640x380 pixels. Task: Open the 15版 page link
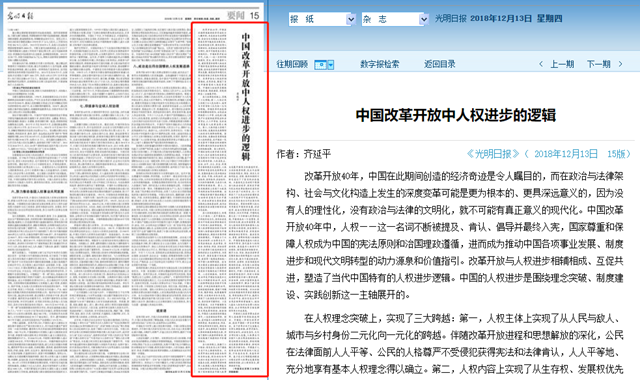click(616, 154)
